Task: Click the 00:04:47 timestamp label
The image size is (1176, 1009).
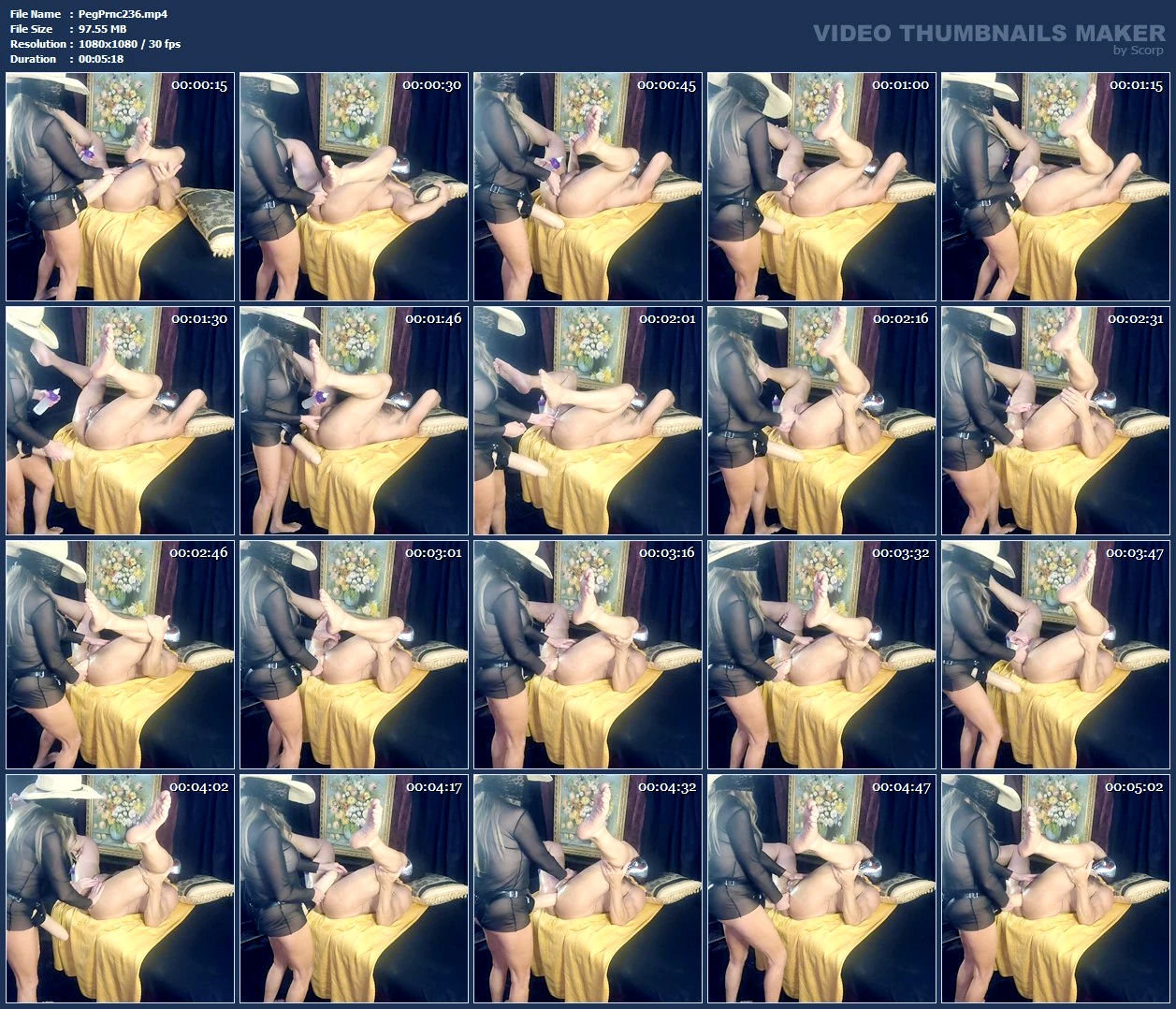Action: (x=901, y=787)
